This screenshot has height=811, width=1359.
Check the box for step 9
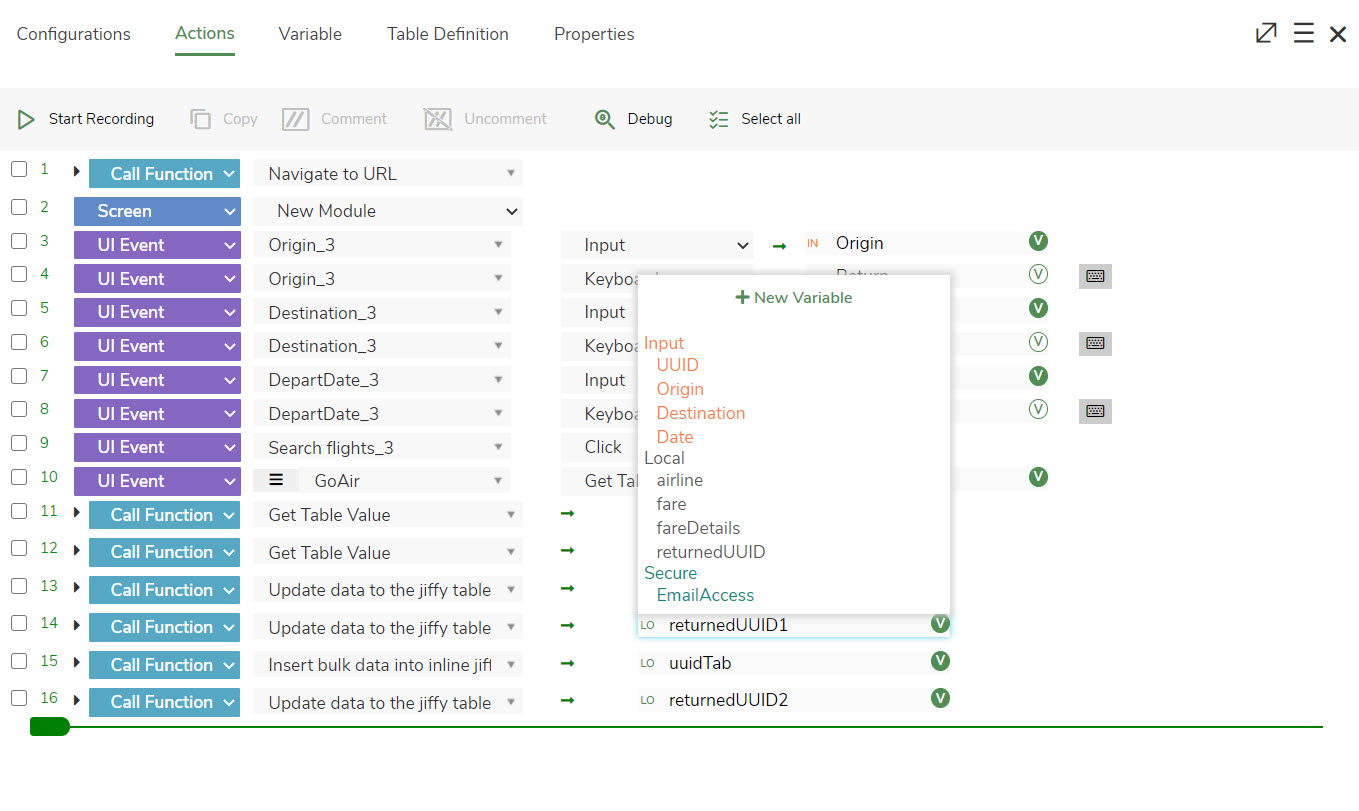coord(19,443)
